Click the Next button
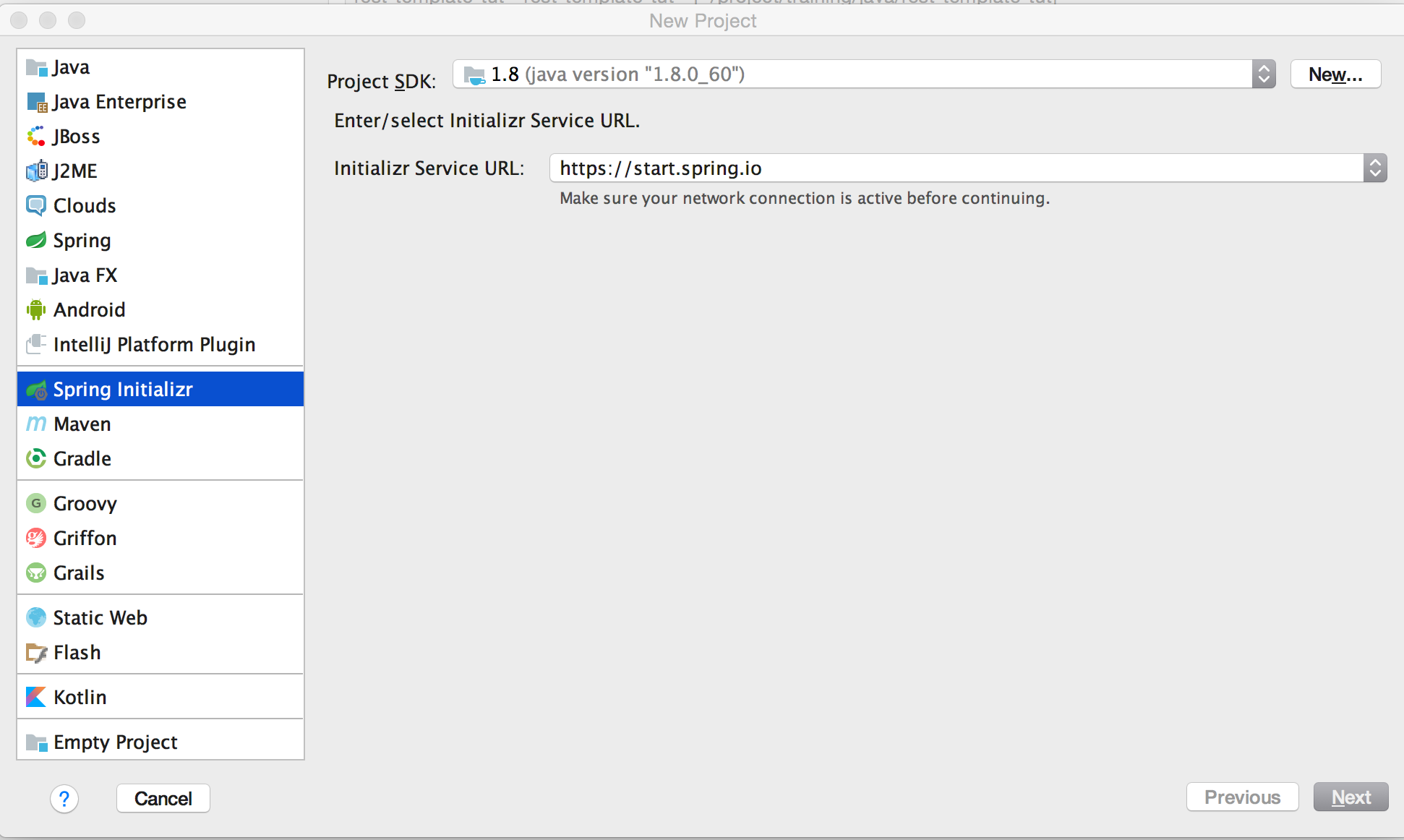The width and height of the screenshot is (1404, 840). [1351, 797]
